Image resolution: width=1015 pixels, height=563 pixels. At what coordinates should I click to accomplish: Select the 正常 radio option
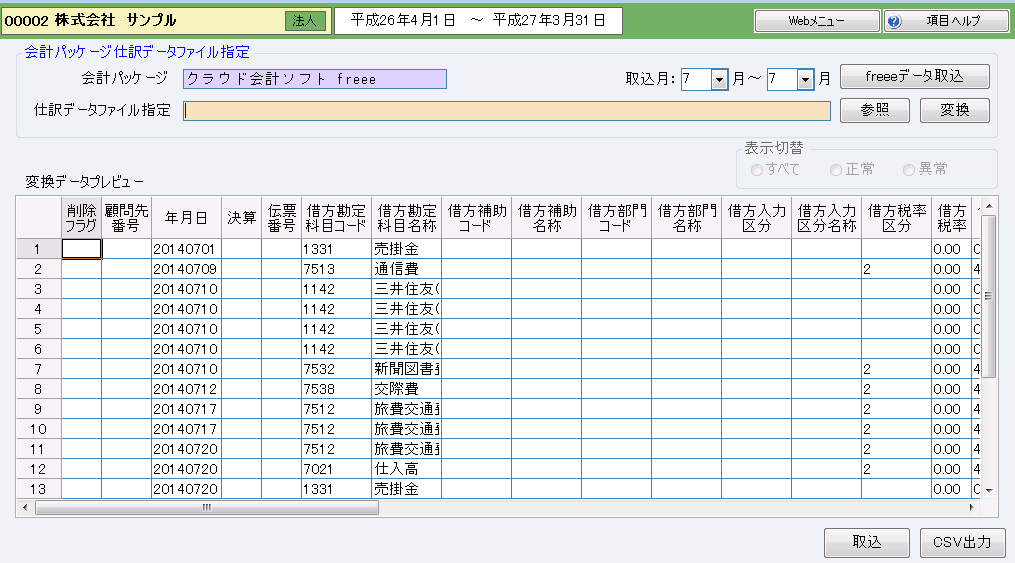(836, 170)
